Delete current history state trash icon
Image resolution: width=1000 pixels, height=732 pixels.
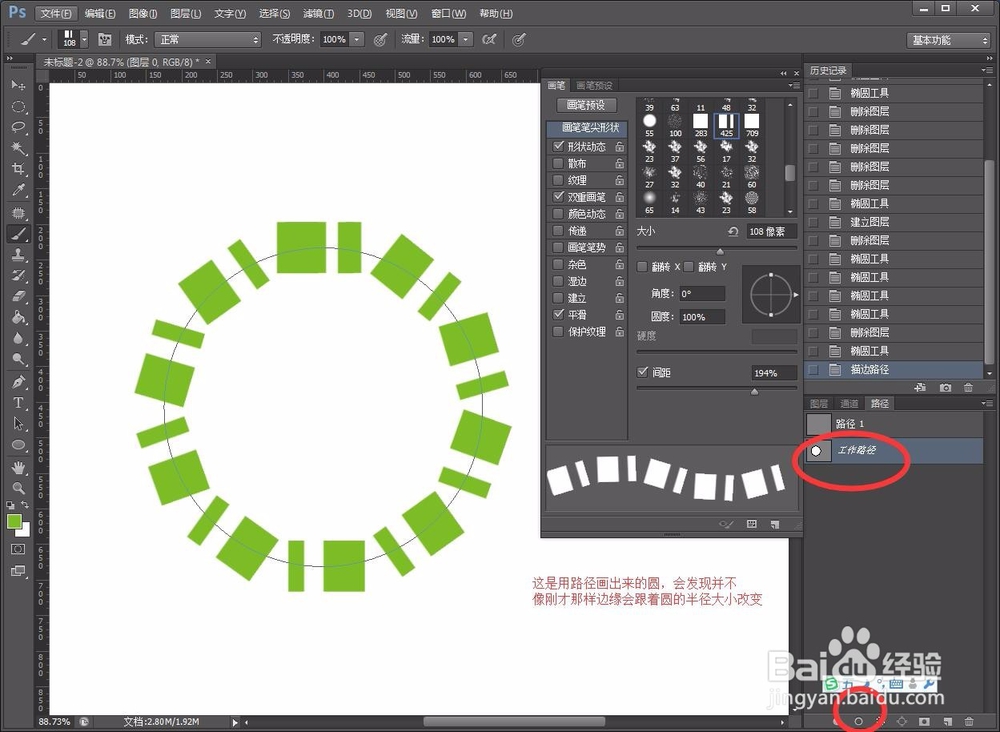click(968, 387)
